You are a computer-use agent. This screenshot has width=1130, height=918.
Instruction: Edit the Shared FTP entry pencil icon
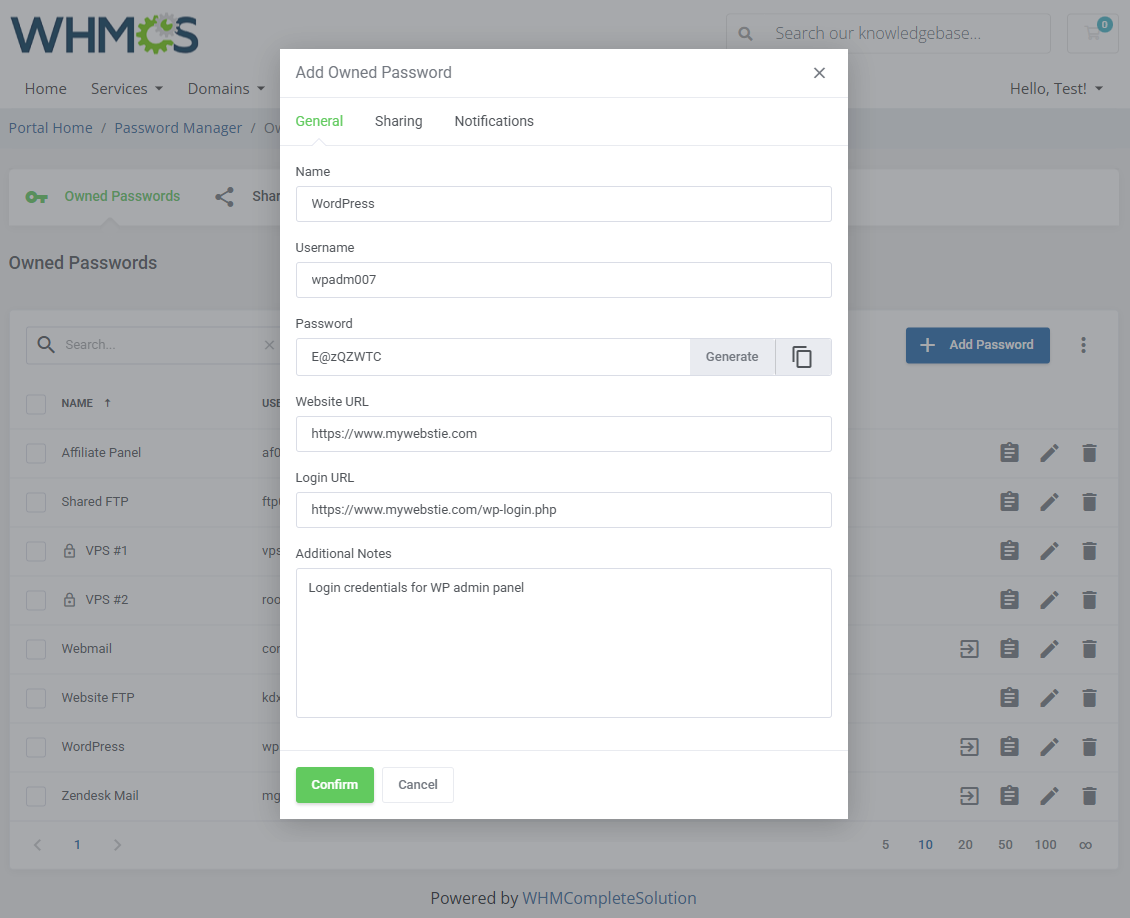pyautogui.click(x=1049, y=502)
